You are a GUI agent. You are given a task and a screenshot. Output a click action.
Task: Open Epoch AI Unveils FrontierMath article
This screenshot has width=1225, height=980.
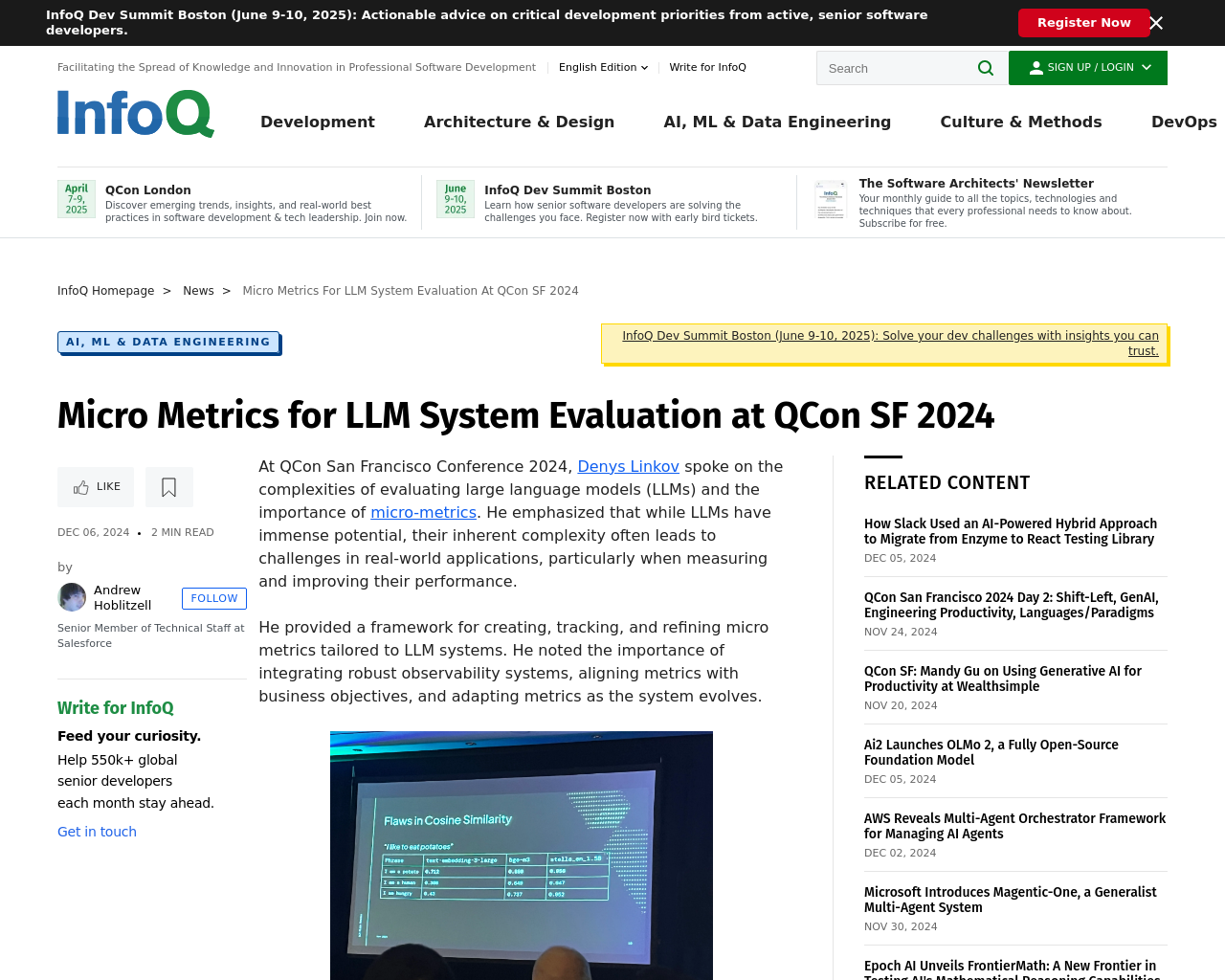[1013, 969]
